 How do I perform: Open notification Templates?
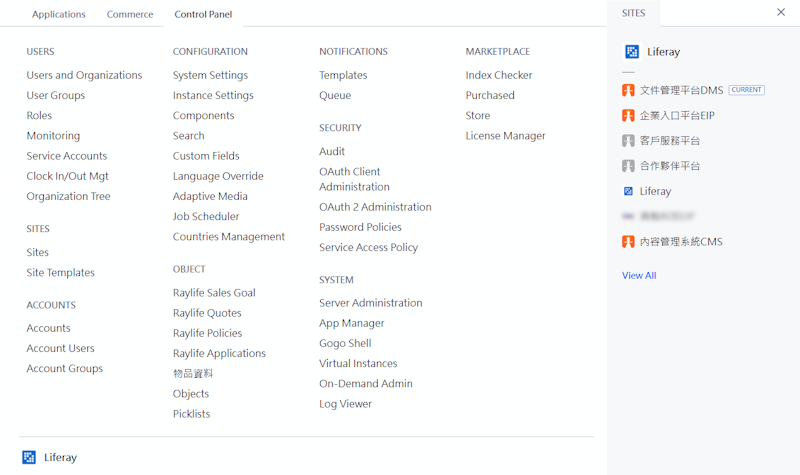pyautogui.click(x=343, y=75)
